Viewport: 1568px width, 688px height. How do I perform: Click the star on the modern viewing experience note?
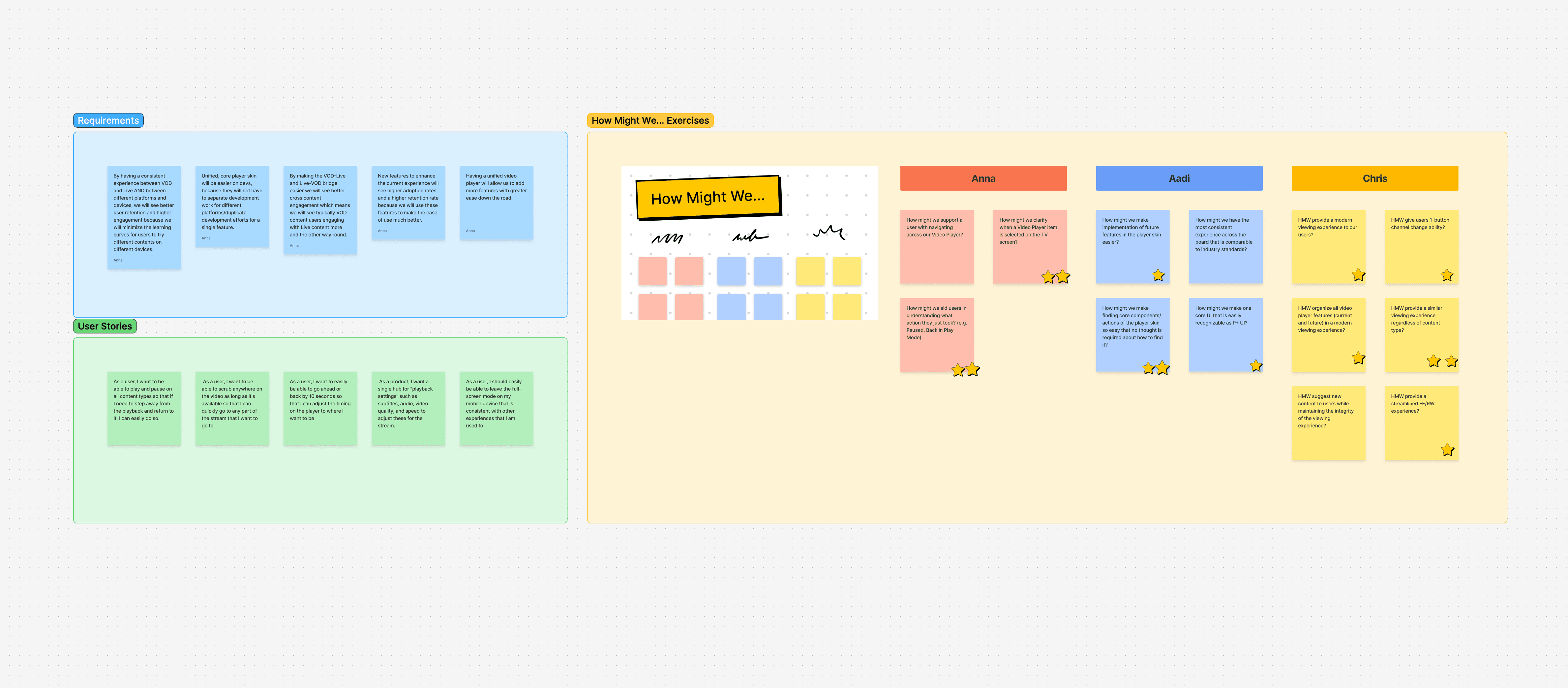coord(1358,275)
